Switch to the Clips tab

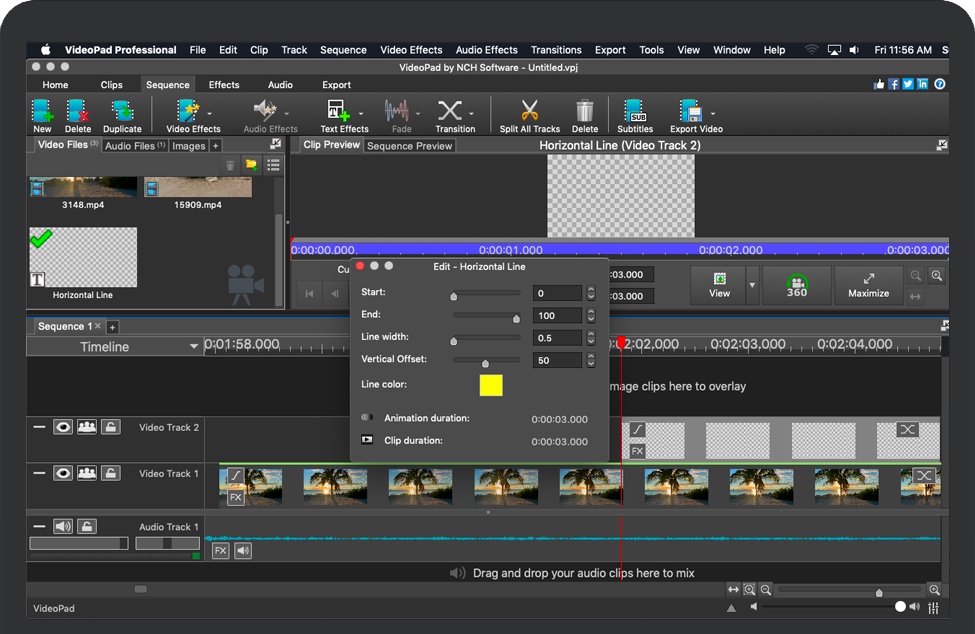(x=112, y=84)
